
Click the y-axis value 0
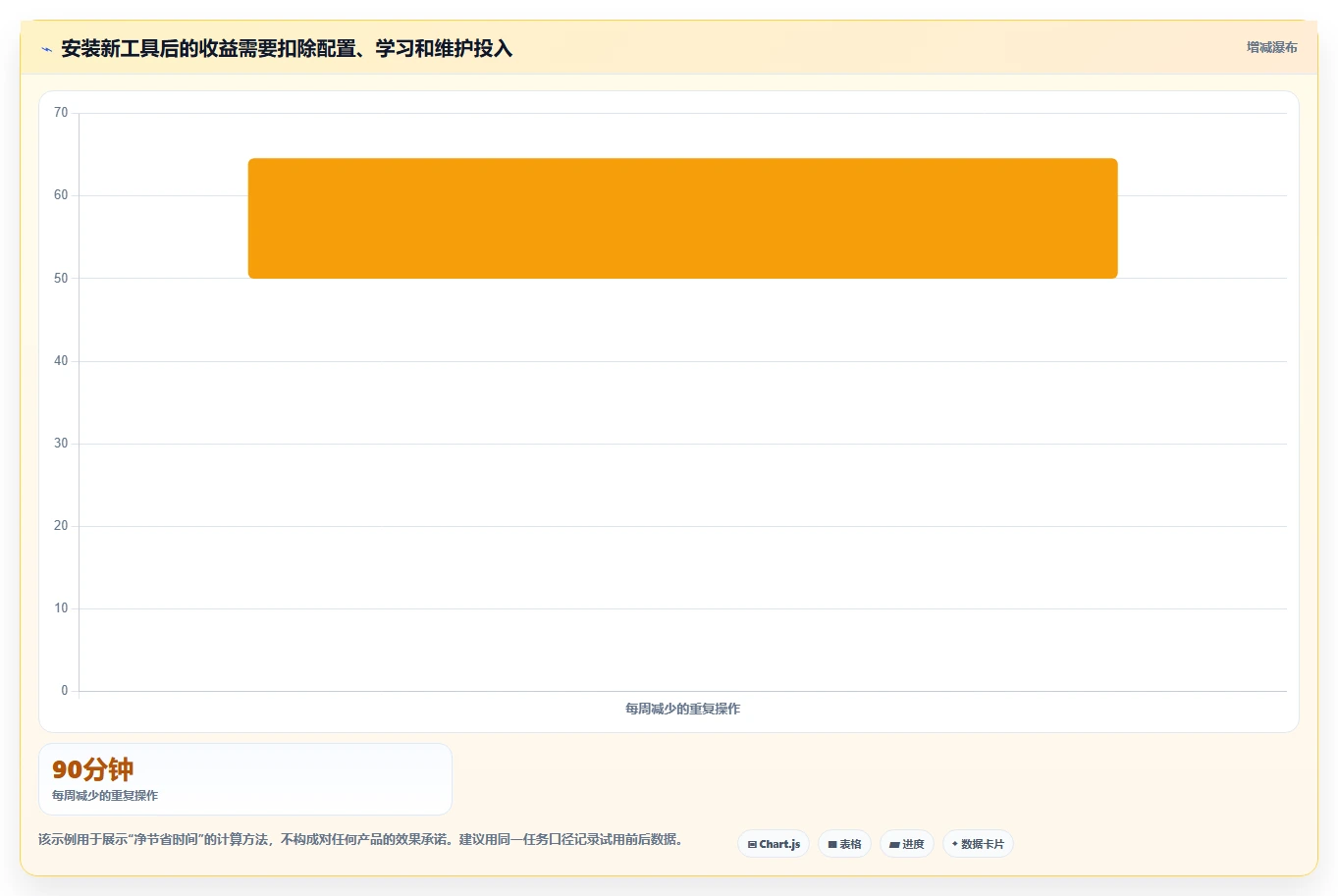coord(65,691)
